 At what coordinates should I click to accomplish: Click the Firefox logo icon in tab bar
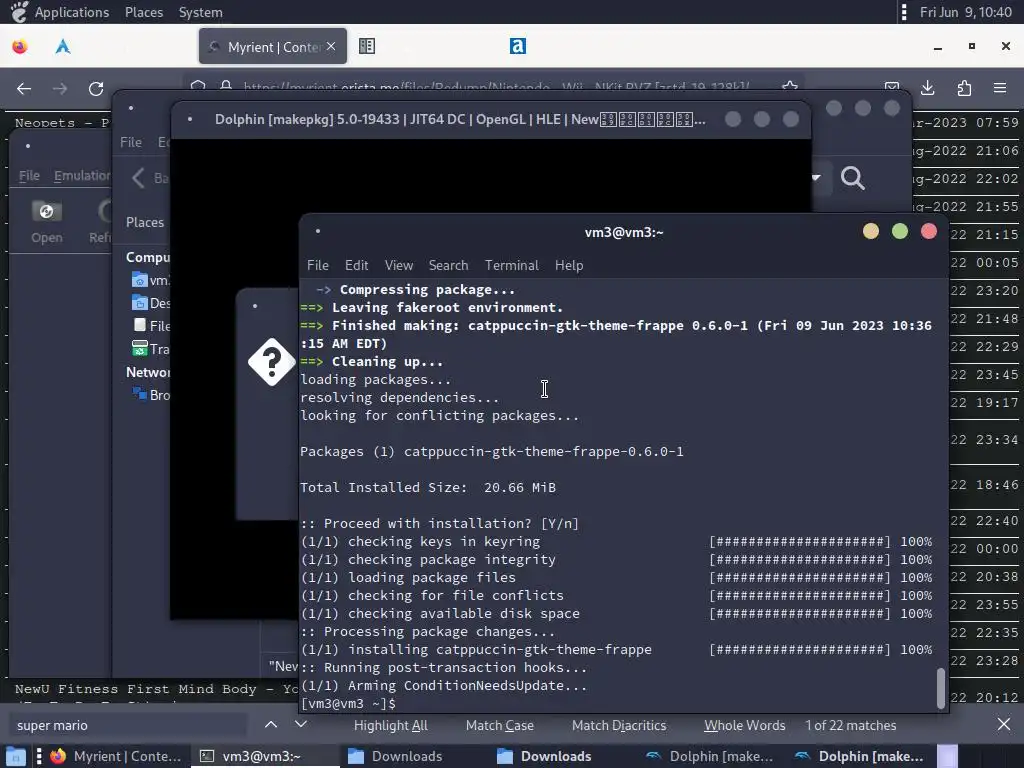20,46
